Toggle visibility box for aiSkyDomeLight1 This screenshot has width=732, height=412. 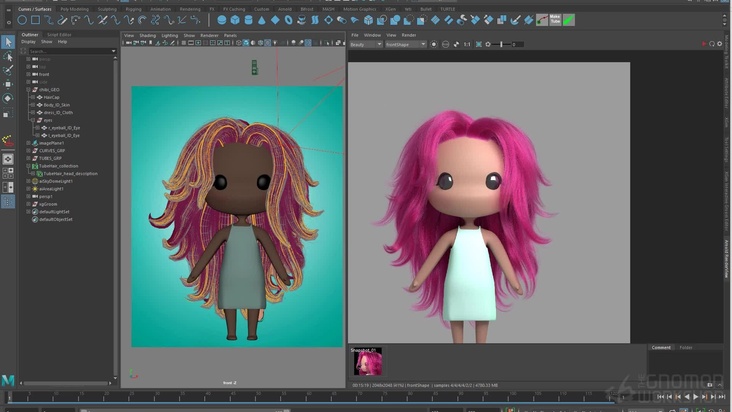[28, 181]
